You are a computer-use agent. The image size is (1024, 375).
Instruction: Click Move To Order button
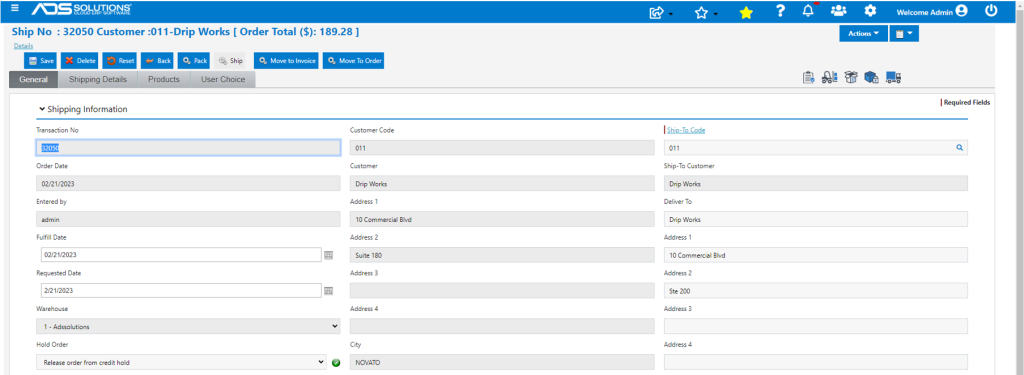point(354,61)
